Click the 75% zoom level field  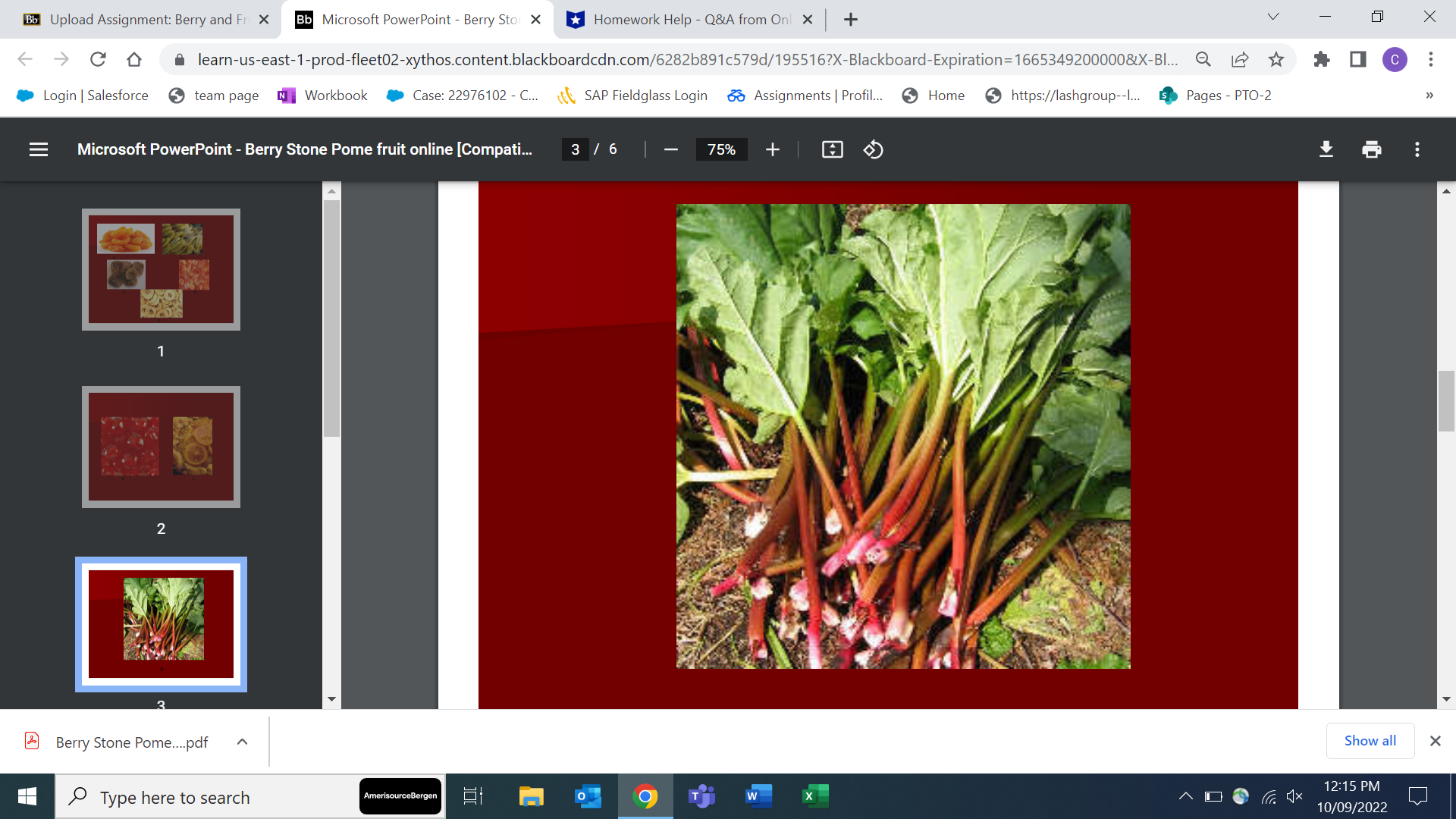pos(721,149)
